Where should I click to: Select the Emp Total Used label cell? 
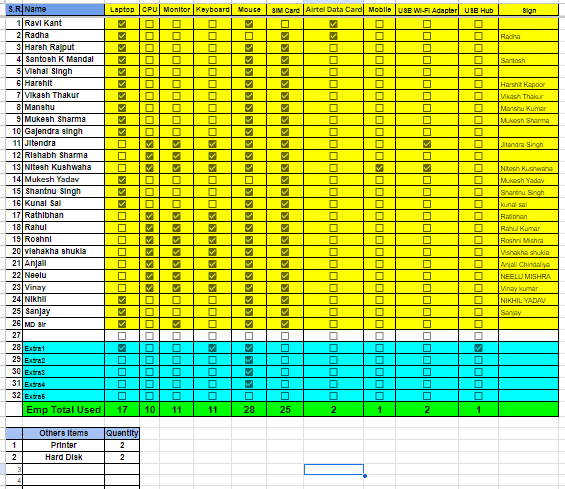(63, 410)
